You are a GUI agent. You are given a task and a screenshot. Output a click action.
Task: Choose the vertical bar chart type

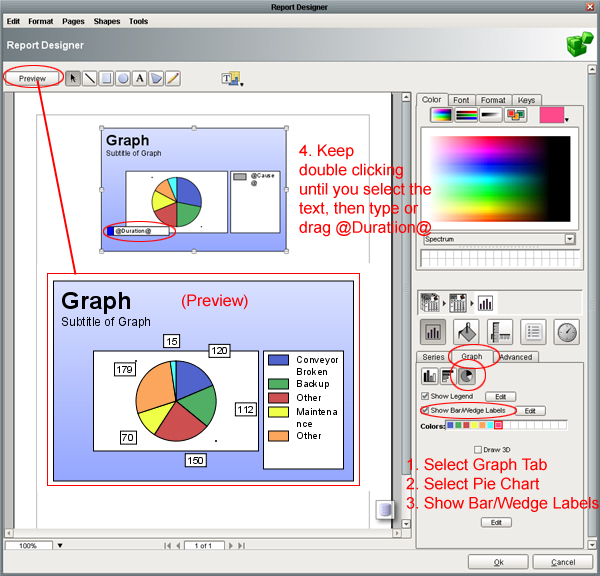[429, 376]
